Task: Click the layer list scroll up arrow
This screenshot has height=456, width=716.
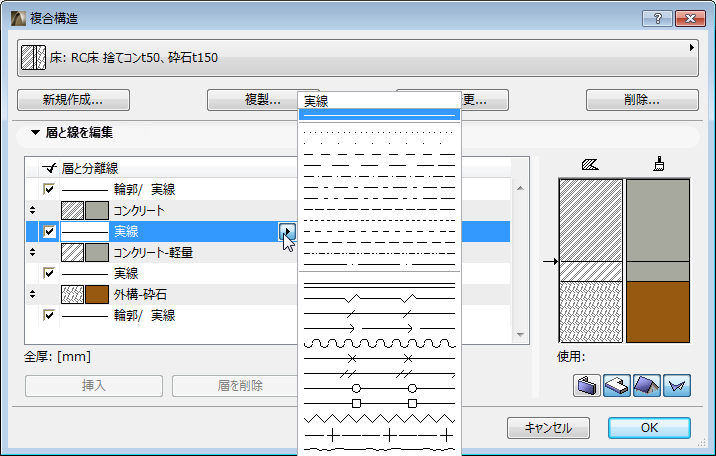Action: click(520, 188)
